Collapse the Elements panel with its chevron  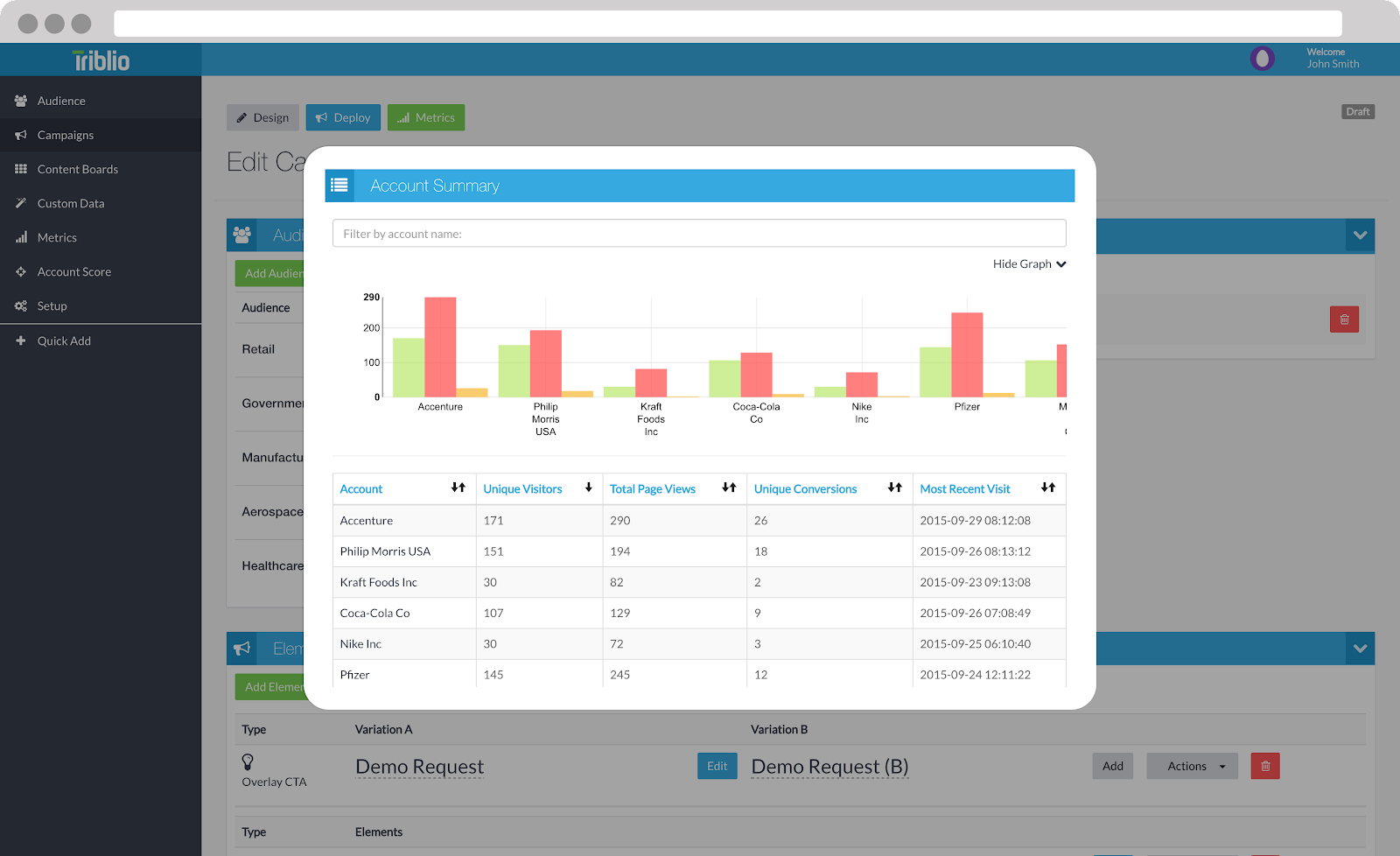(1360, 649)
